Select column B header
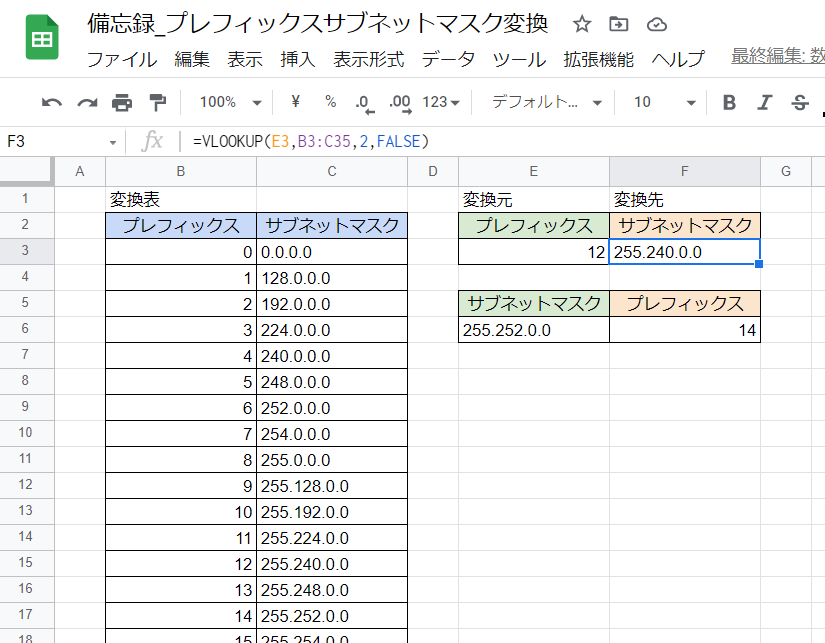The image size is (825, 643). click(180, 172)
